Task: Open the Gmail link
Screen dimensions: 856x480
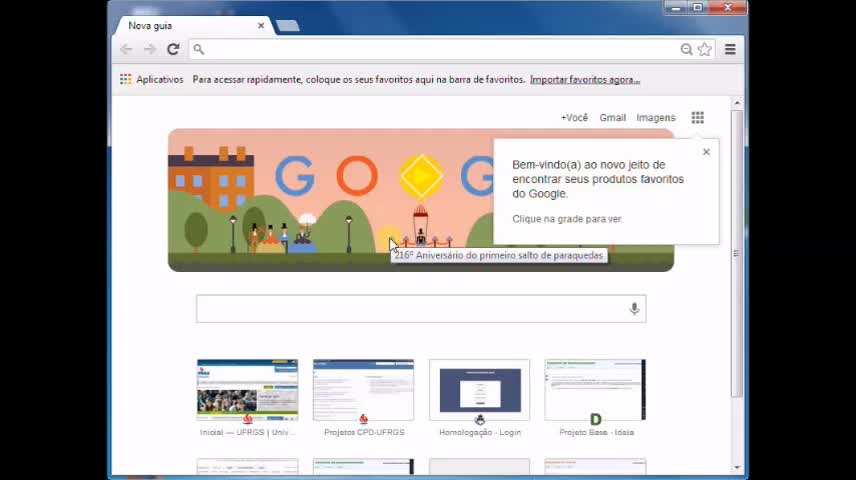Action: pyautogui.click(x=613, y=117)
